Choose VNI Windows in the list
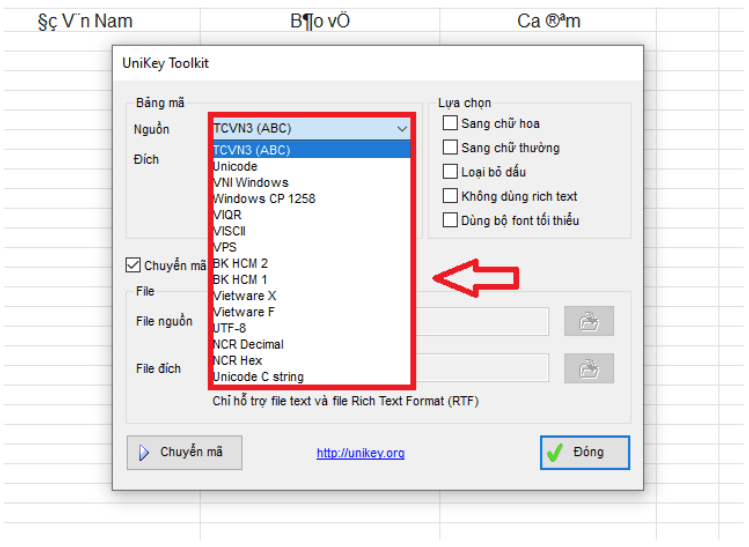Viewport: 749px width, 547px height. 251,182
